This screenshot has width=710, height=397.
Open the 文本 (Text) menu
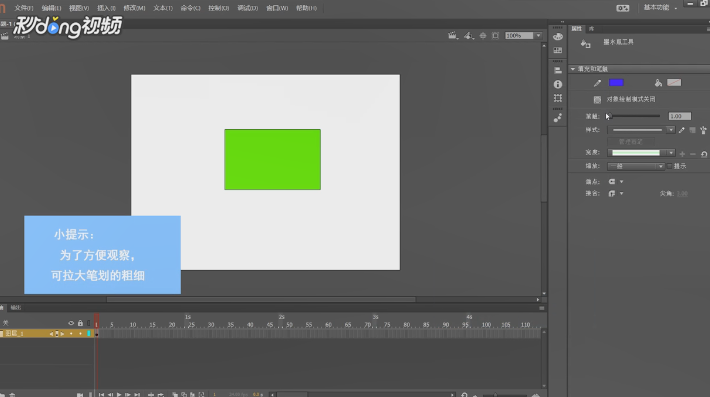(163, 8)
